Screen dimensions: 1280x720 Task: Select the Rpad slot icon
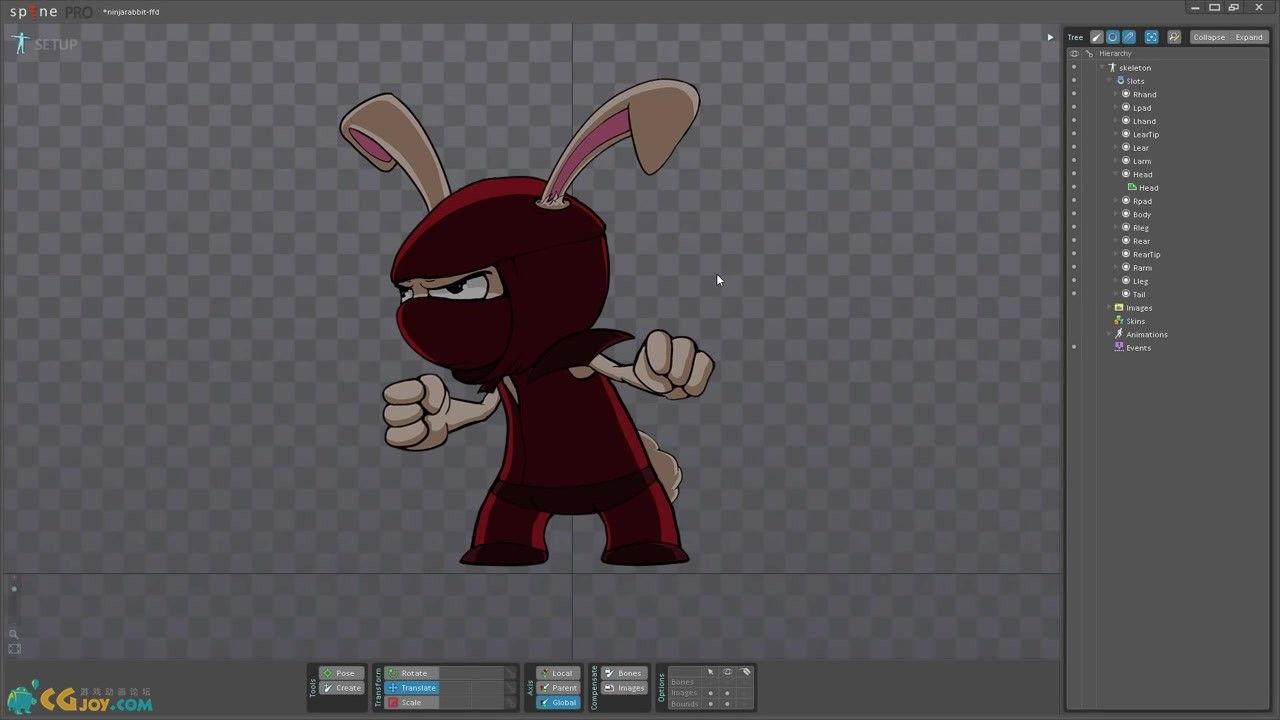[1126, 201]
